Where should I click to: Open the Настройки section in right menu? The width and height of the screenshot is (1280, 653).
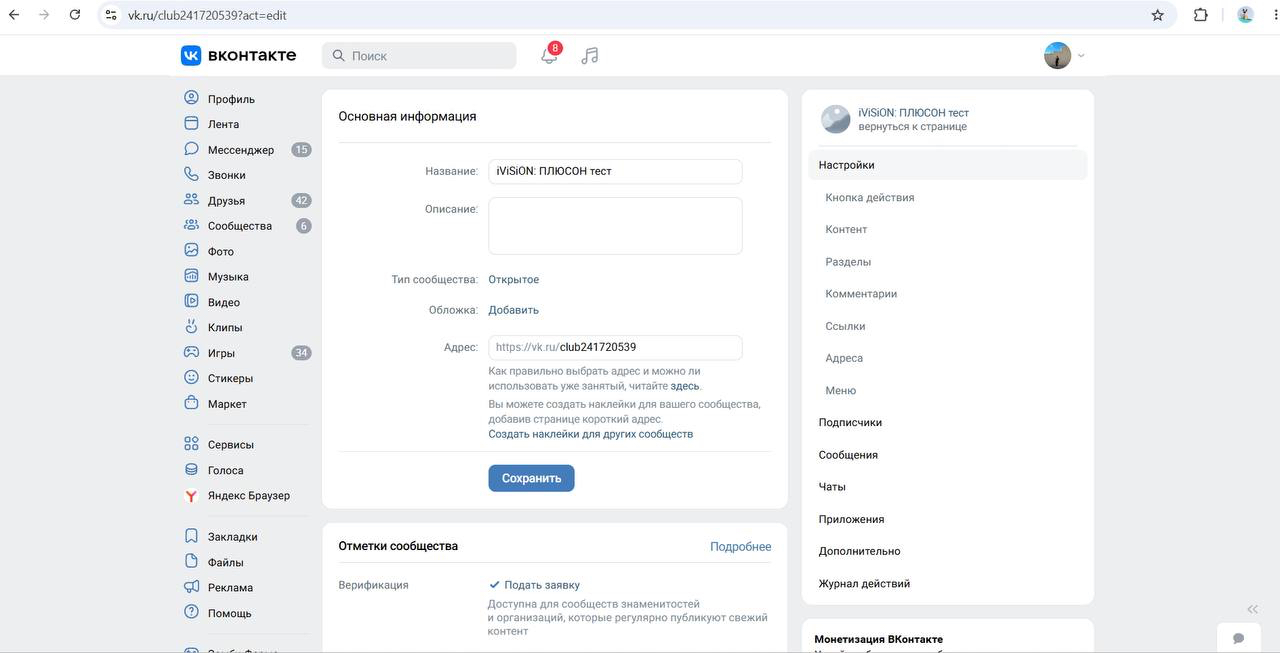click(947, 165)
